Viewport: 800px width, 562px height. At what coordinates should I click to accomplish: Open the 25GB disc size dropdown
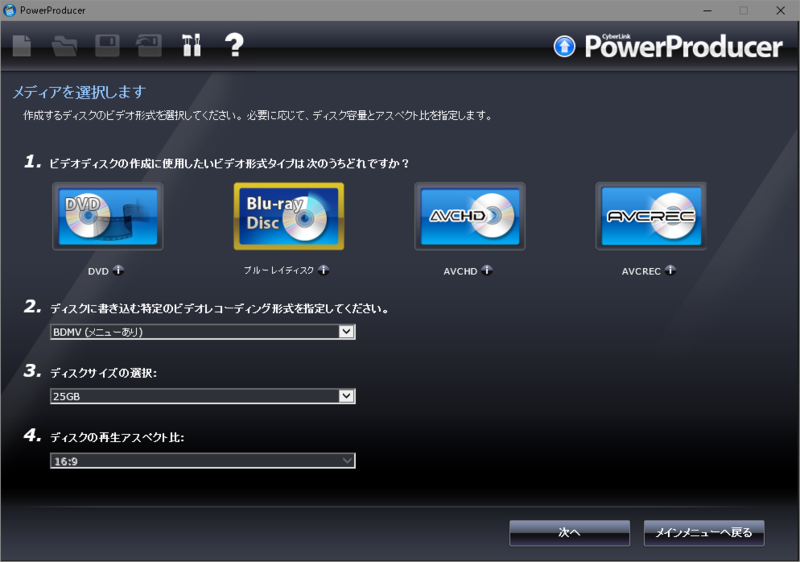coord(203,396)
